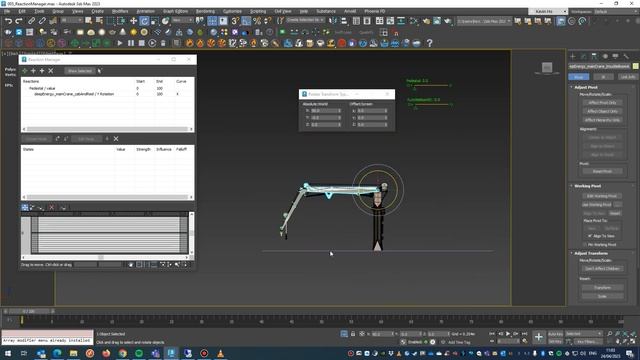The height and width of the screenshot is (360, 640).
Task: Open the Utilities wrench tab in command panel
Action: [626, 56]
